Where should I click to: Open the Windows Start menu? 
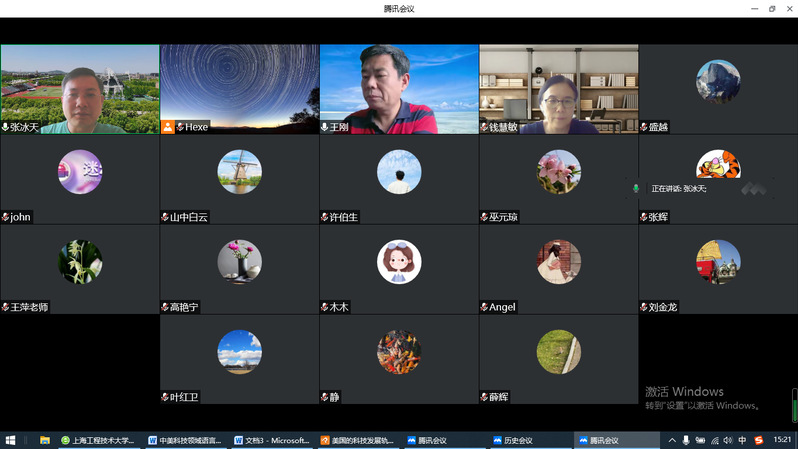[11, 440]
